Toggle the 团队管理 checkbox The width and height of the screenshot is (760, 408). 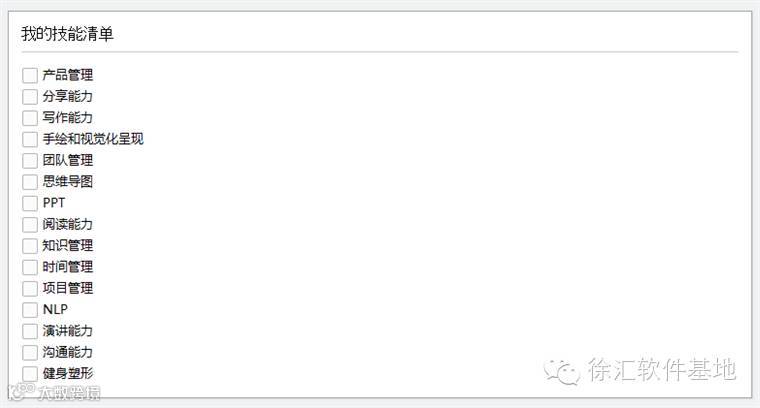pyautogui.click(x=29, y=160)
